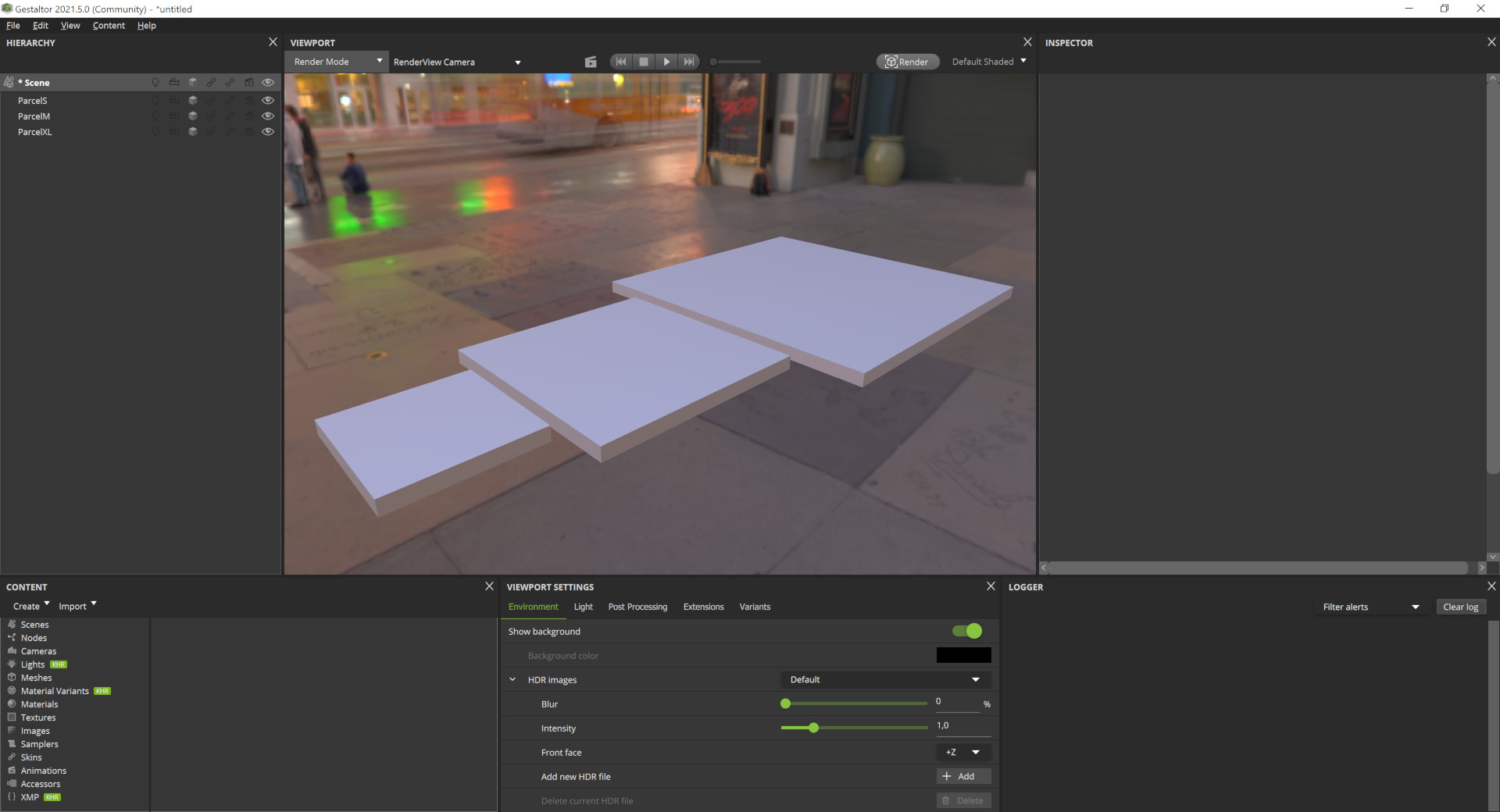Open the File menu
Screen dimensions: 1500x812
point(13,25)
